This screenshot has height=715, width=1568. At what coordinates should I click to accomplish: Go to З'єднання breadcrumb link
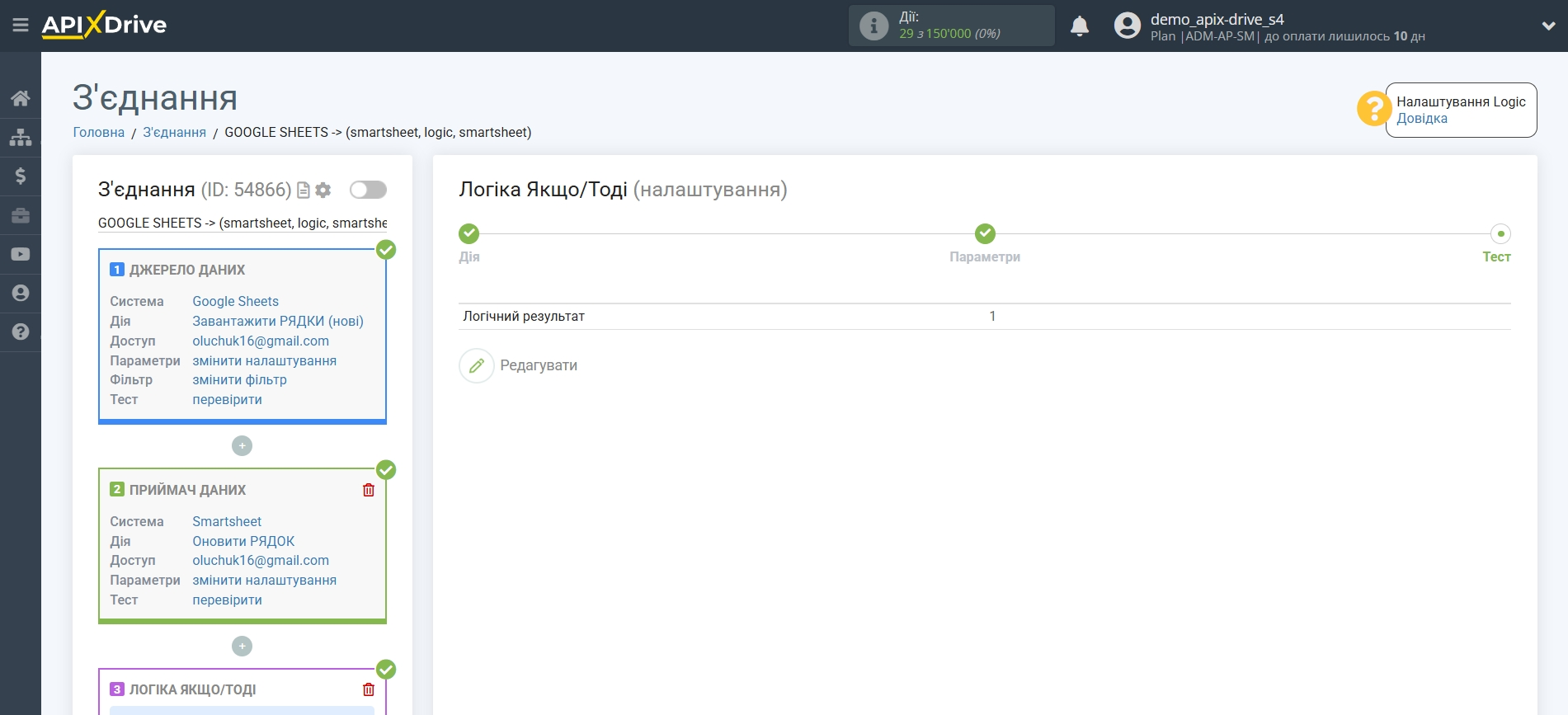point(174,132)
